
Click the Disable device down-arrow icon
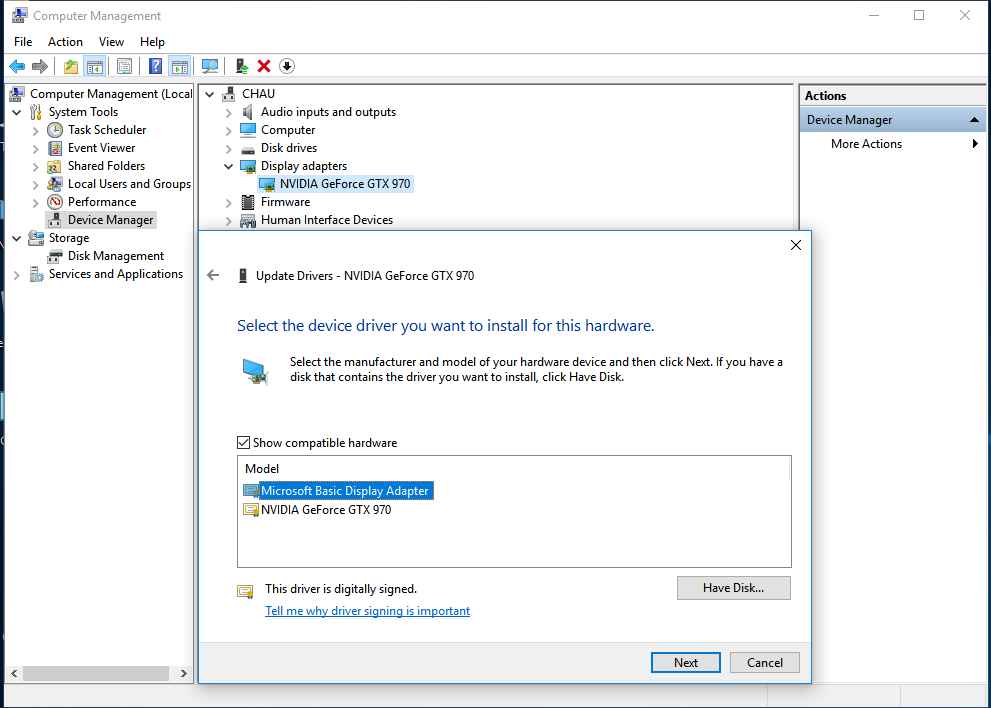tap(287, 66)
